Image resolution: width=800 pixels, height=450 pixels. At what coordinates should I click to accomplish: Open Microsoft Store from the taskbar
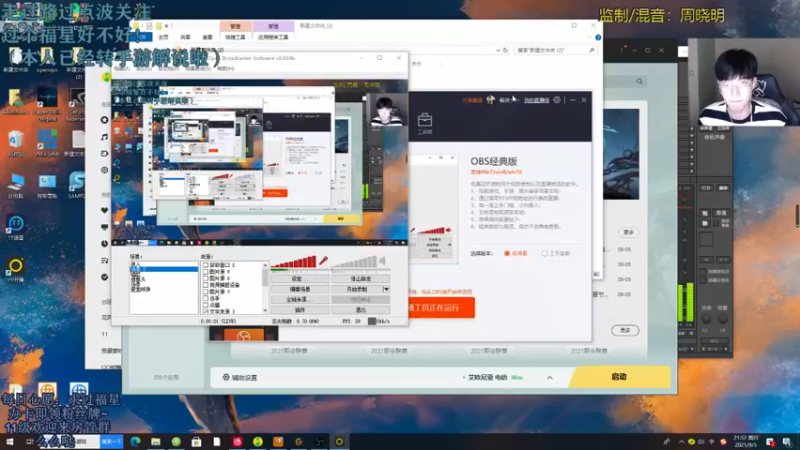coord(196,442)
